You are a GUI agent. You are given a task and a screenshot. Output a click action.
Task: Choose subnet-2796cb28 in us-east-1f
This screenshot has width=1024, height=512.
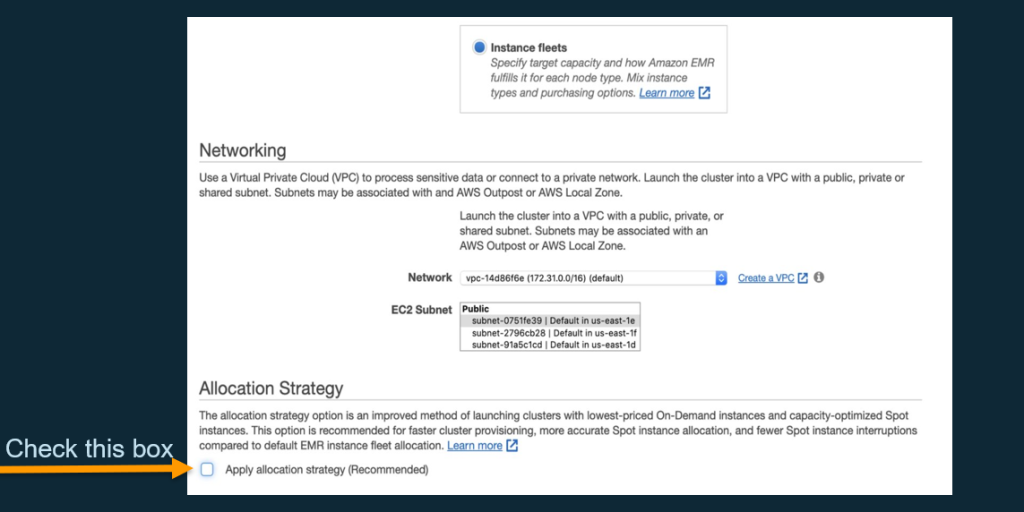[548, 333]
